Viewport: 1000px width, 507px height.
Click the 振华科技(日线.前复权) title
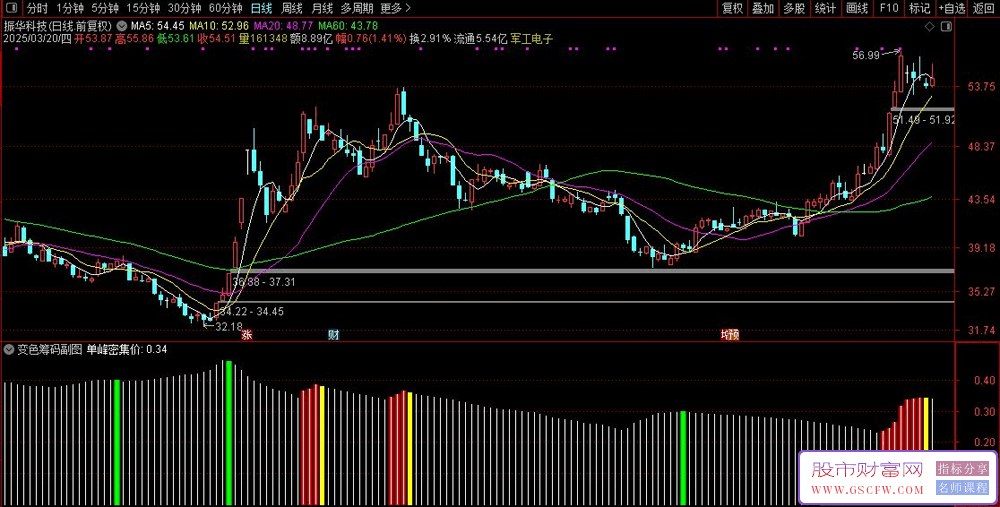coord(57,27)
